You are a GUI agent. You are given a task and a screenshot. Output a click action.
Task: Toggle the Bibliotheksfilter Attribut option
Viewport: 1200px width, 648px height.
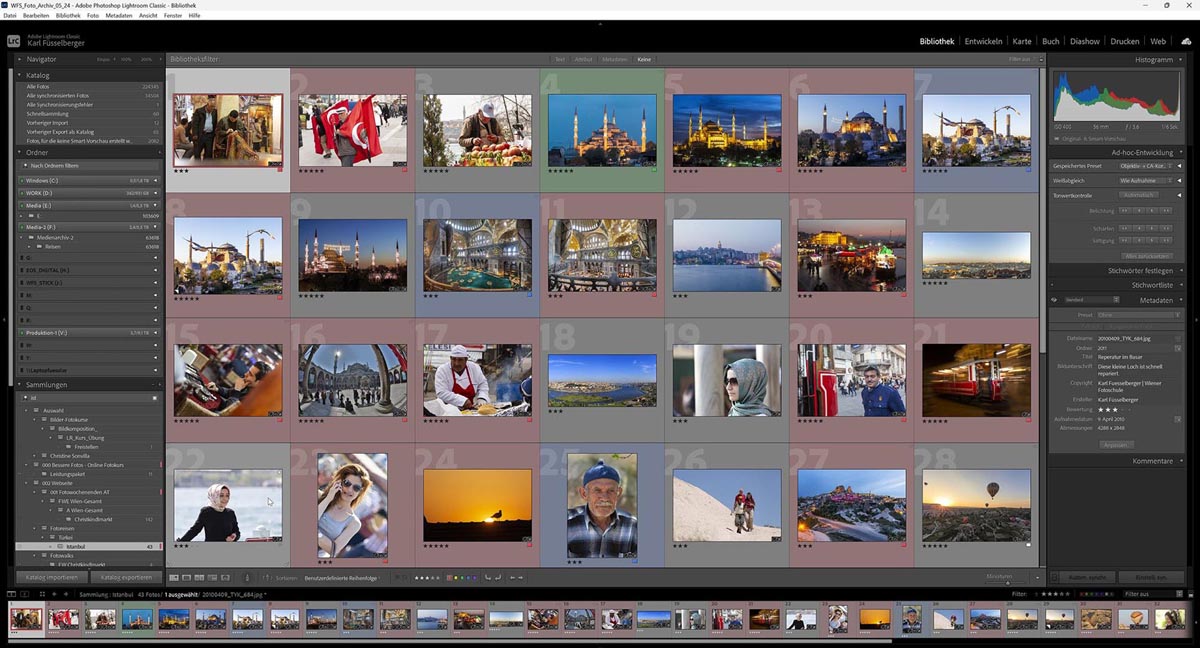click(583, 59)
